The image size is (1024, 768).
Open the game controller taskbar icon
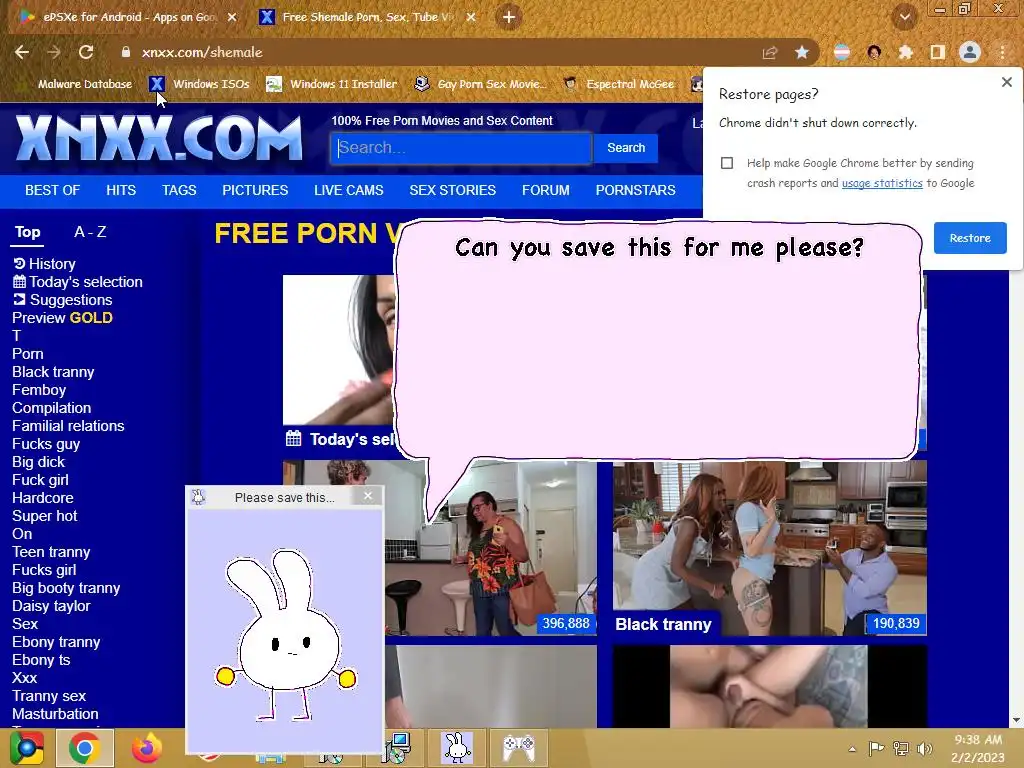click(x=519, y=748)
